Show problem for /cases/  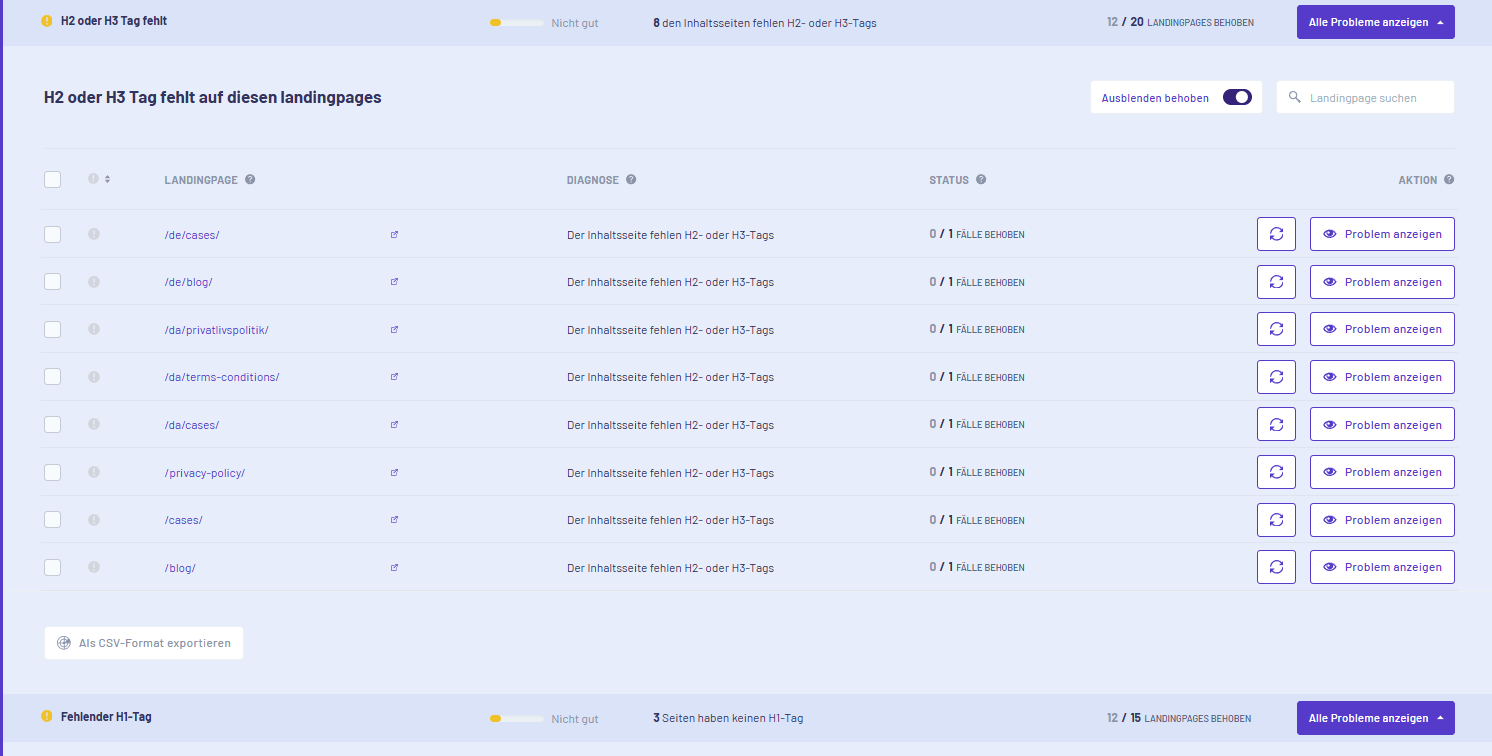click(1382, 520)
